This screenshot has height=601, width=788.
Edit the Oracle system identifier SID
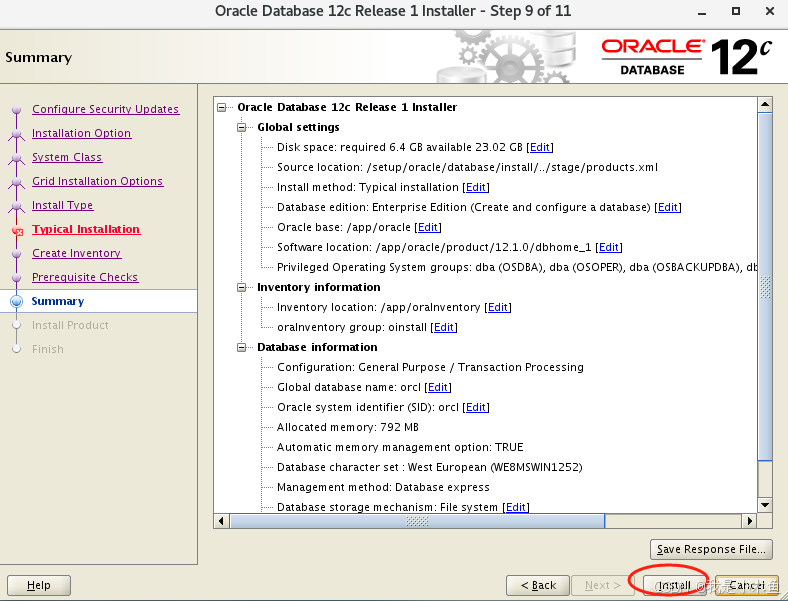coord(476,407)
